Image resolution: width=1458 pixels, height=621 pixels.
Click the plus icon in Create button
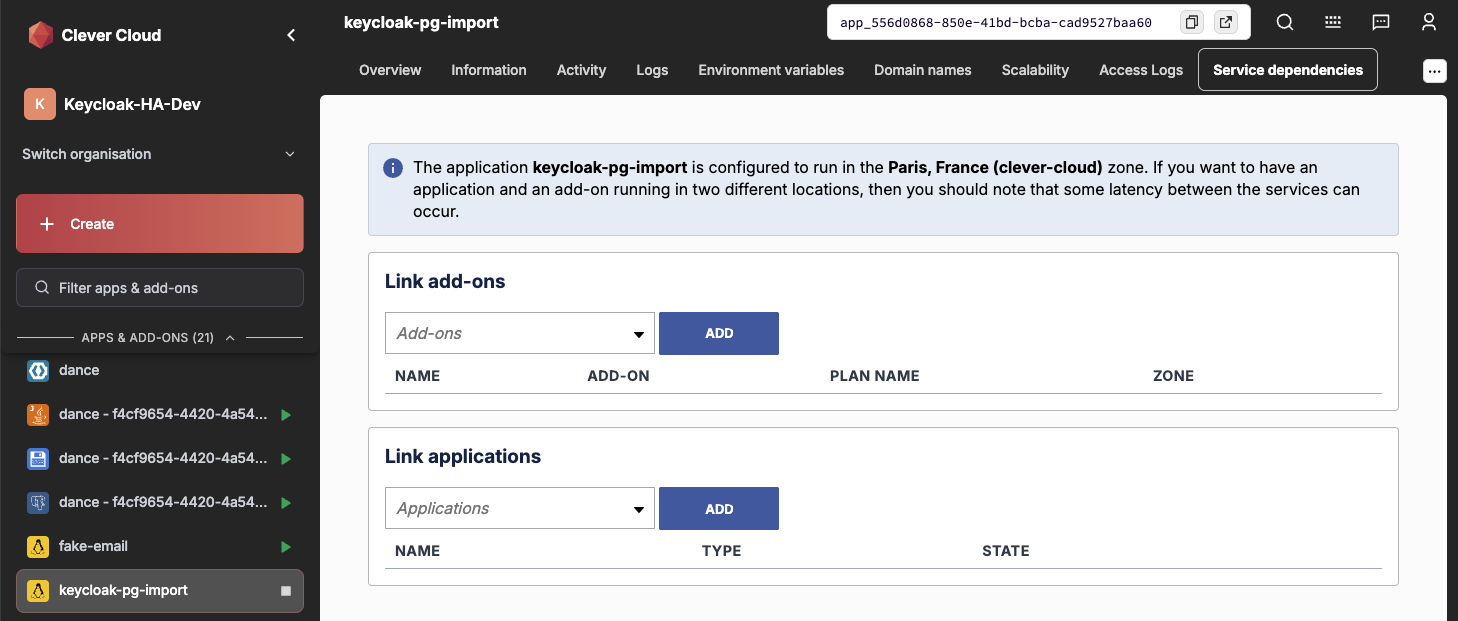pos(46,224)
